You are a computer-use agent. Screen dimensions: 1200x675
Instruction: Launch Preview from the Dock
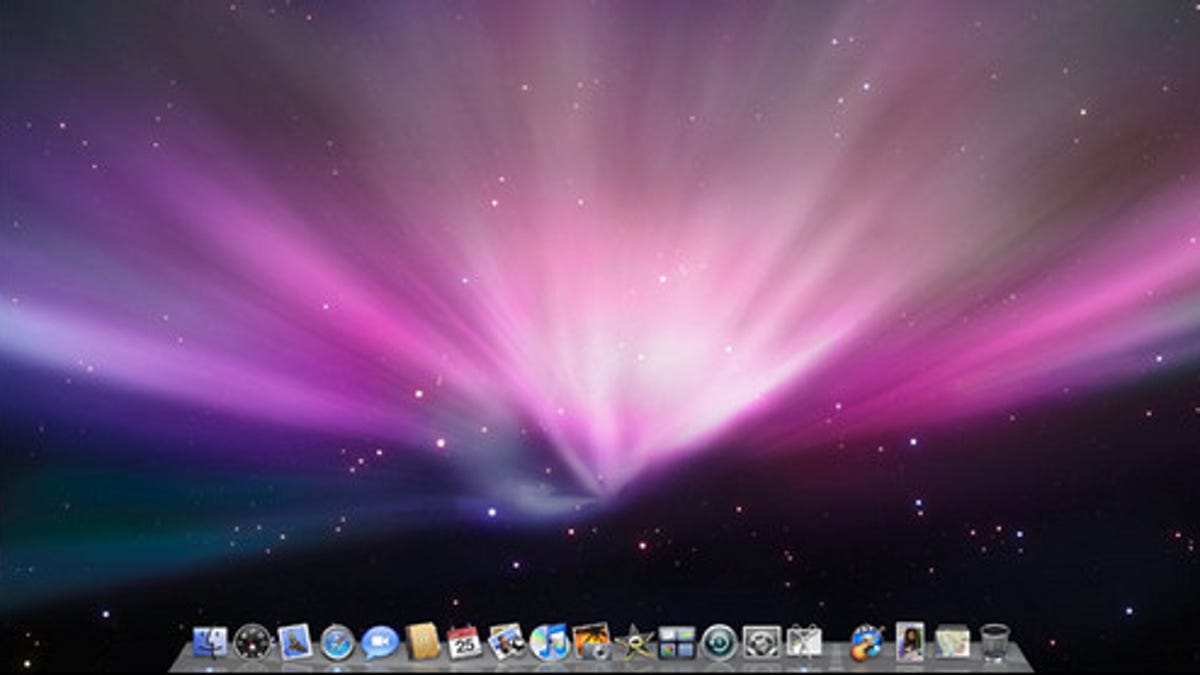[507, 641]
